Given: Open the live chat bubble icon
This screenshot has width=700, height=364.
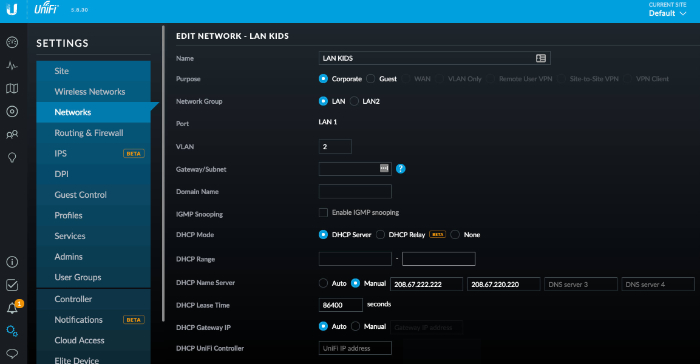Looking at the screenshot, I should [12, 354].
